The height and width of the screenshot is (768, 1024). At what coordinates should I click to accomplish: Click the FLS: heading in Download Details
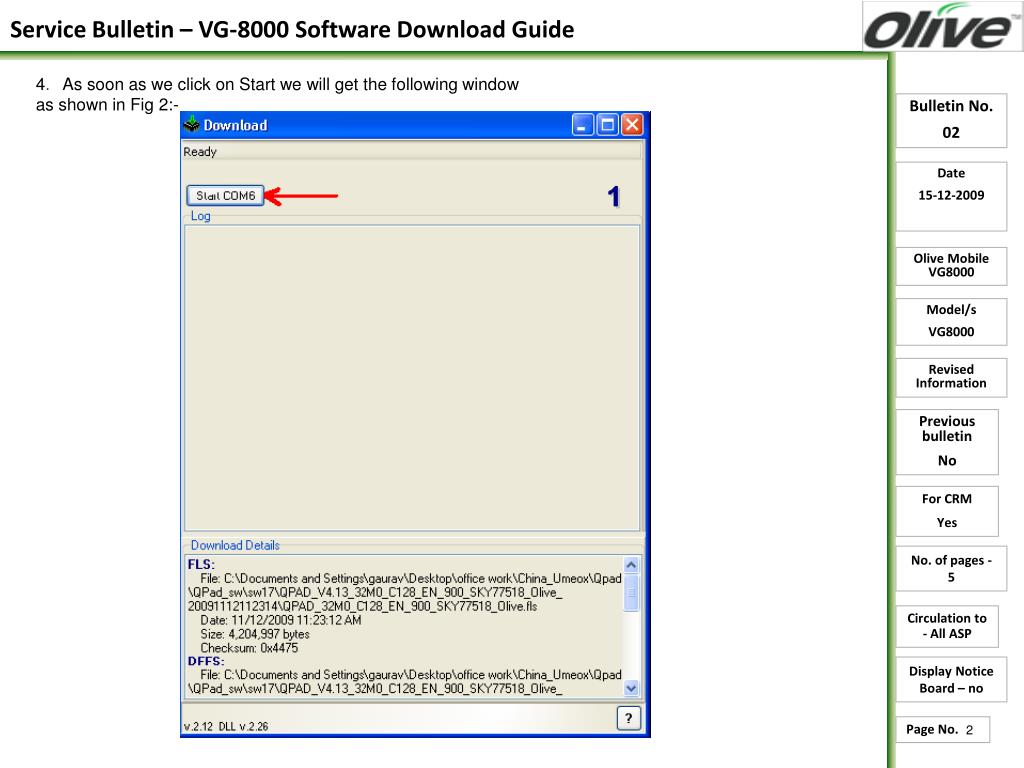[201, 564]
